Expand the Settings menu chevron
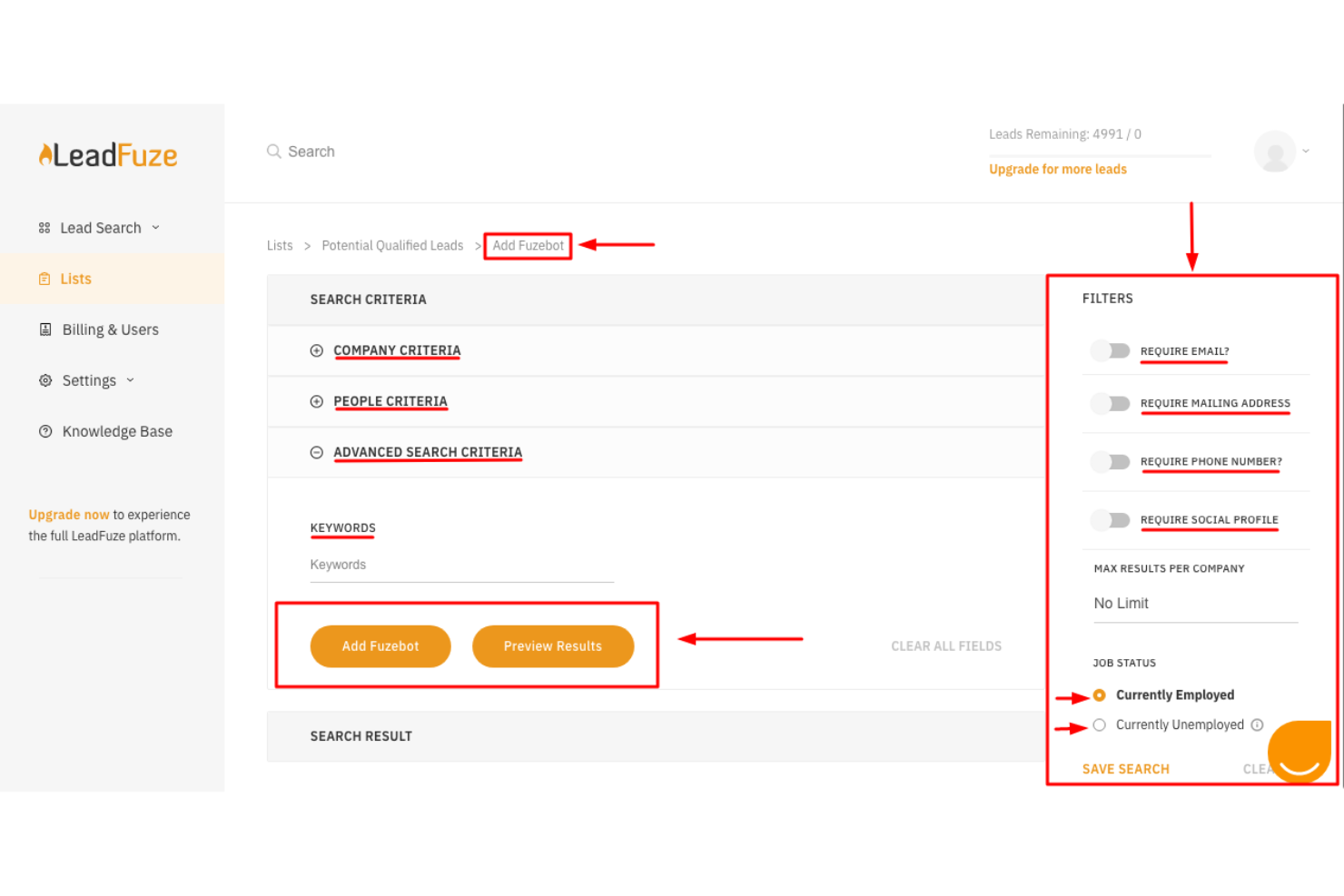Image resolution: width=1344 pixels, height=896 pixels. click(131, 380)
